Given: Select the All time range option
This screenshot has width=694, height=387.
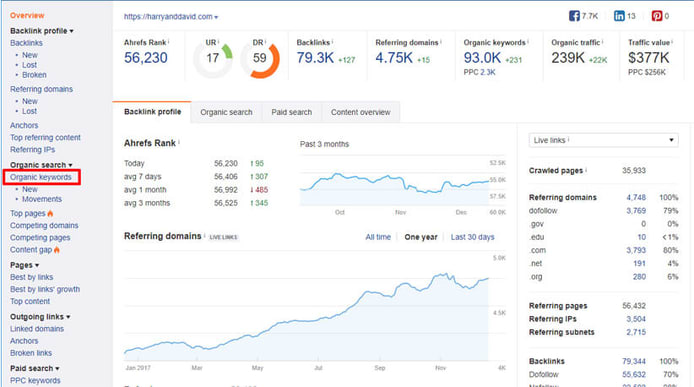Looking at the screenshot, I should (x=378, y=237).
